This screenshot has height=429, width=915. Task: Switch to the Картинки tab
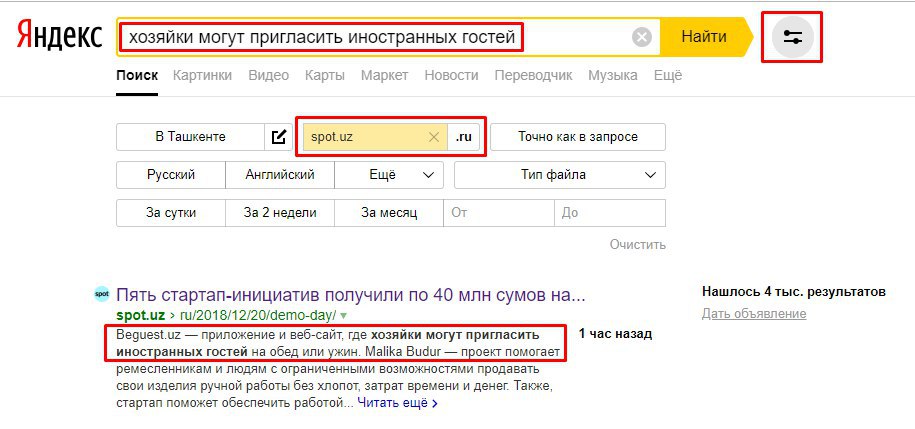tap(202, 75)
